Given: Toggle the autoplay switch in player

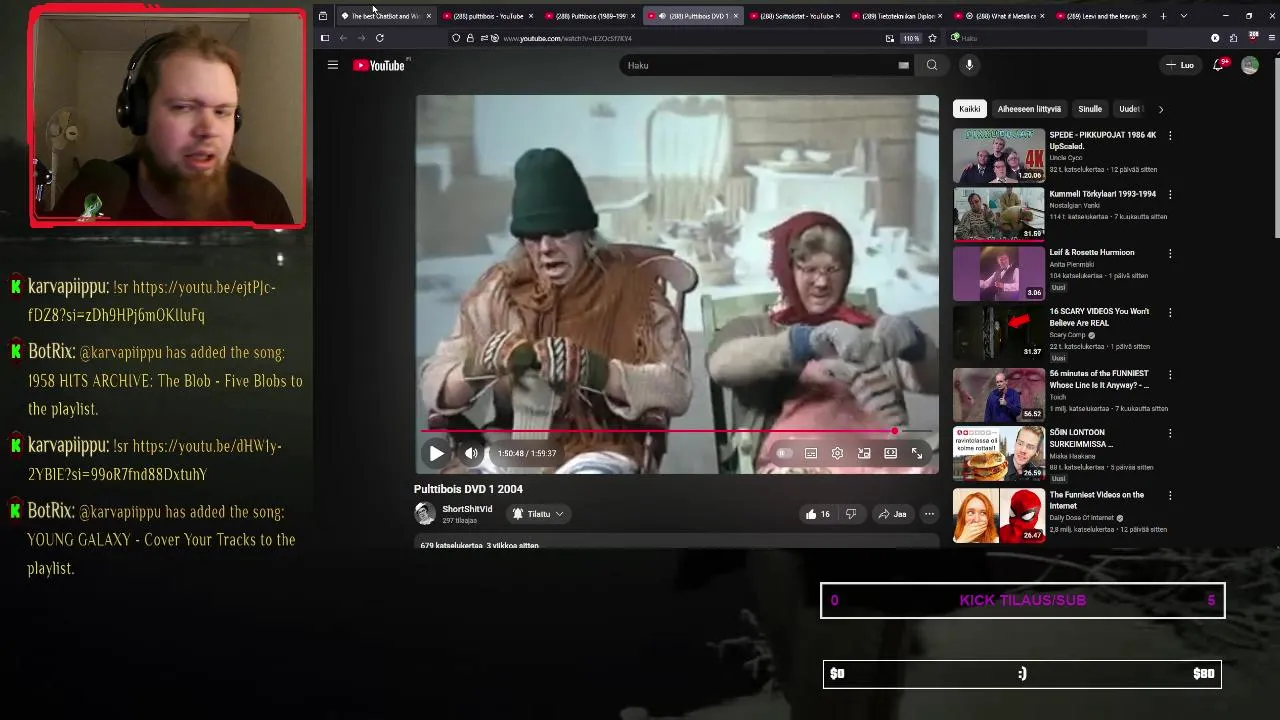Looking at the screenshot, I should pyautogui.click(x=784, y=453).
